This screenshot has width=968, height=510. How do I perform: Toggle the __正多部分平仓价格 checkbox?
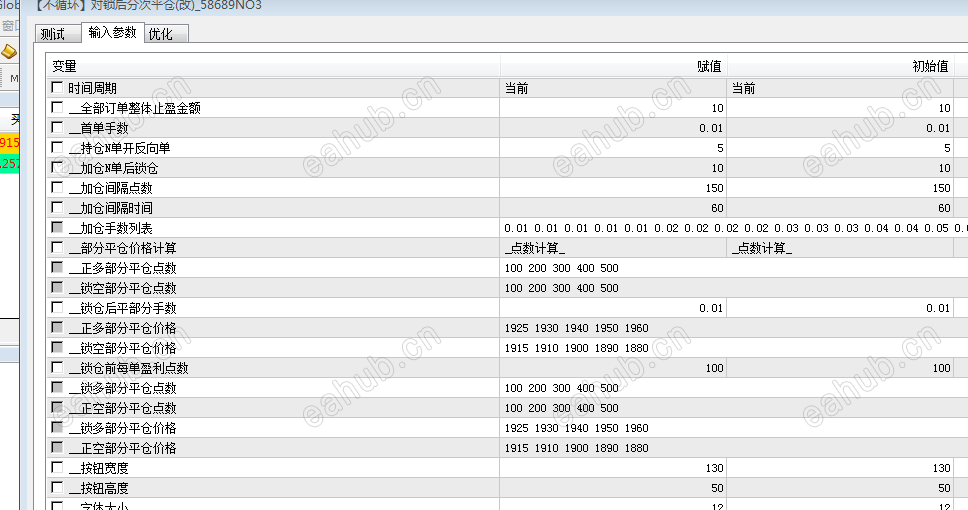57,327
